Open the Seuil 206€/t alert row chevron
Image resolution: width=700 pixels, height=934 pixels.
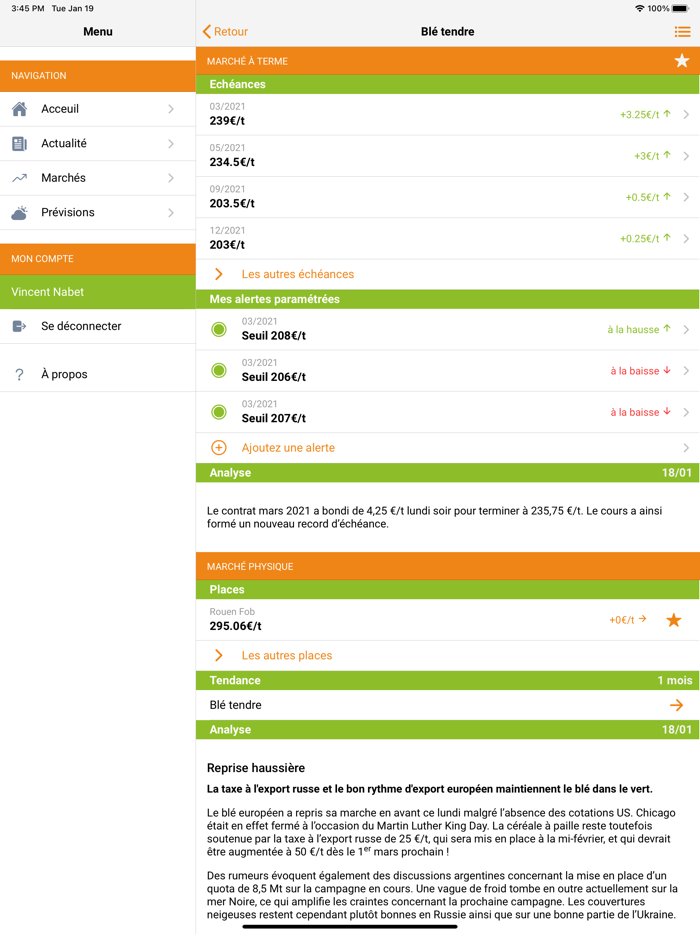point(686,371)
